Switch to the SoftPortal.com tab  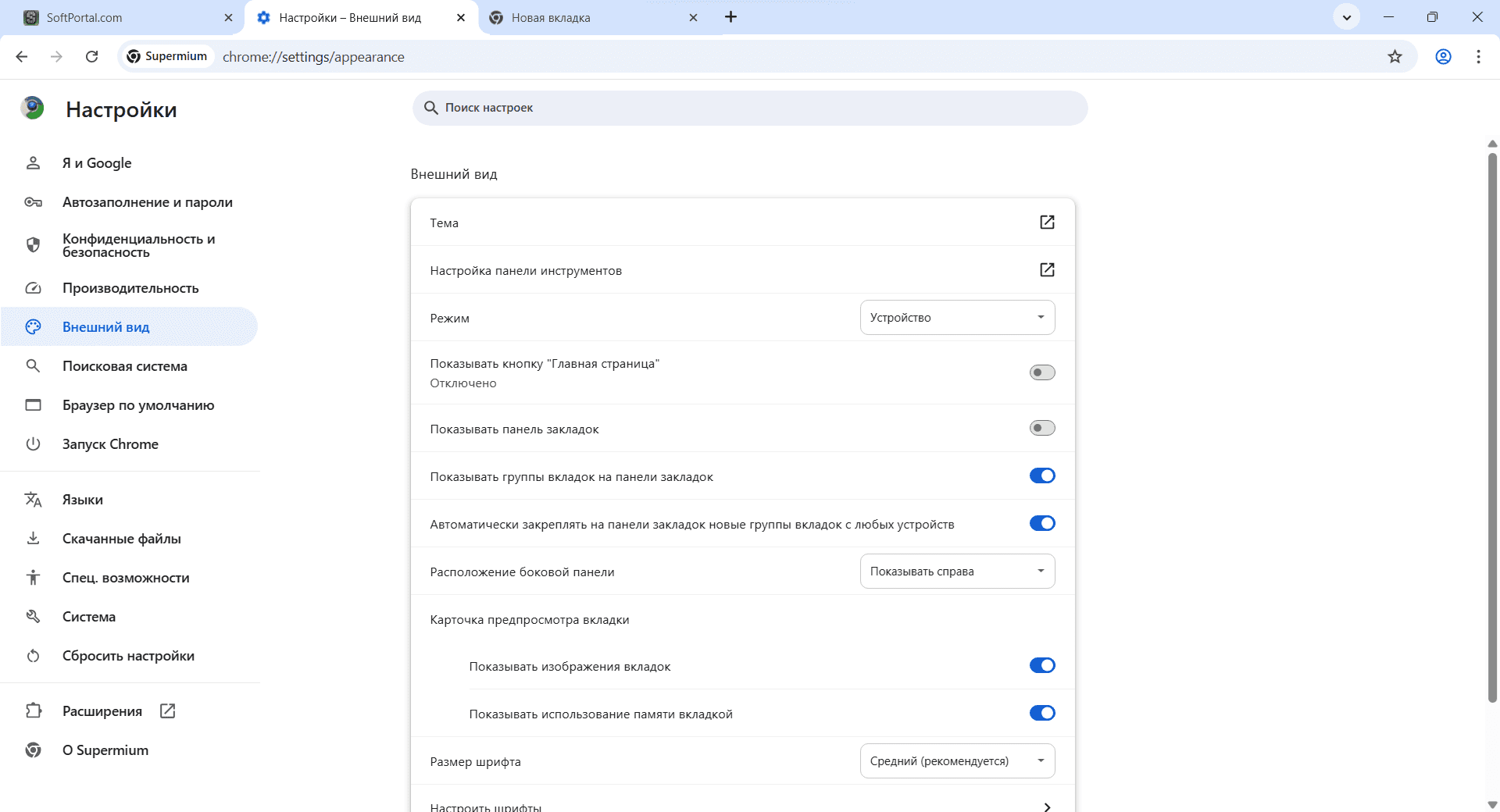[117, 17]
